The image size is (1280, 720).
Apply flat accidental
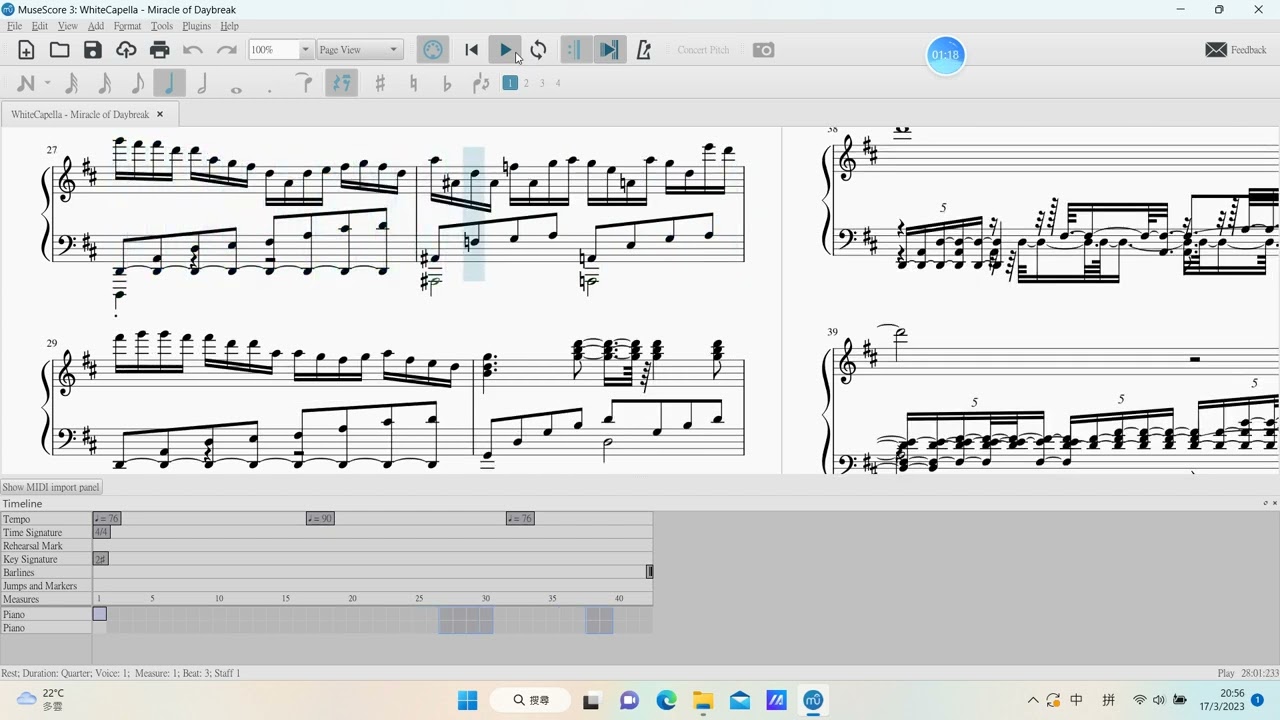446,84
